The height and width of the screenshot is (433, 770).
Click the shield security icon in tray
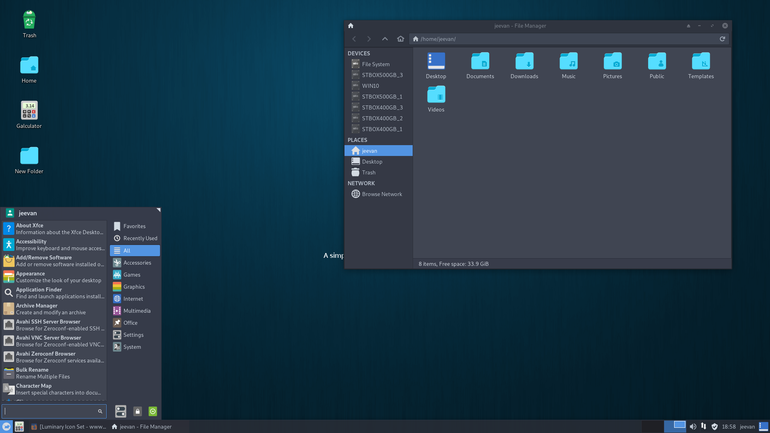click(x=715, y=427)
